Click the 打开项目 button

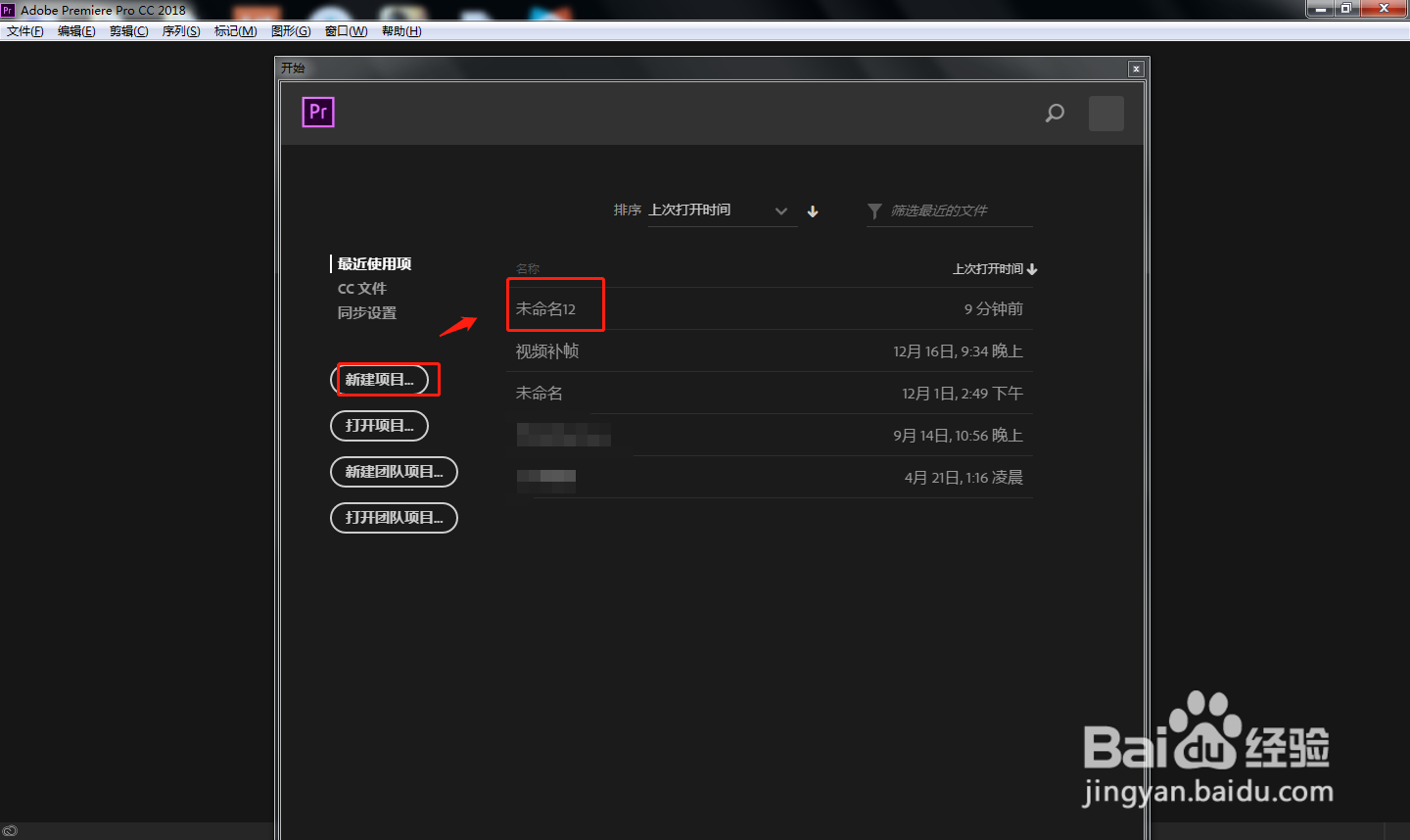point(380,426)
